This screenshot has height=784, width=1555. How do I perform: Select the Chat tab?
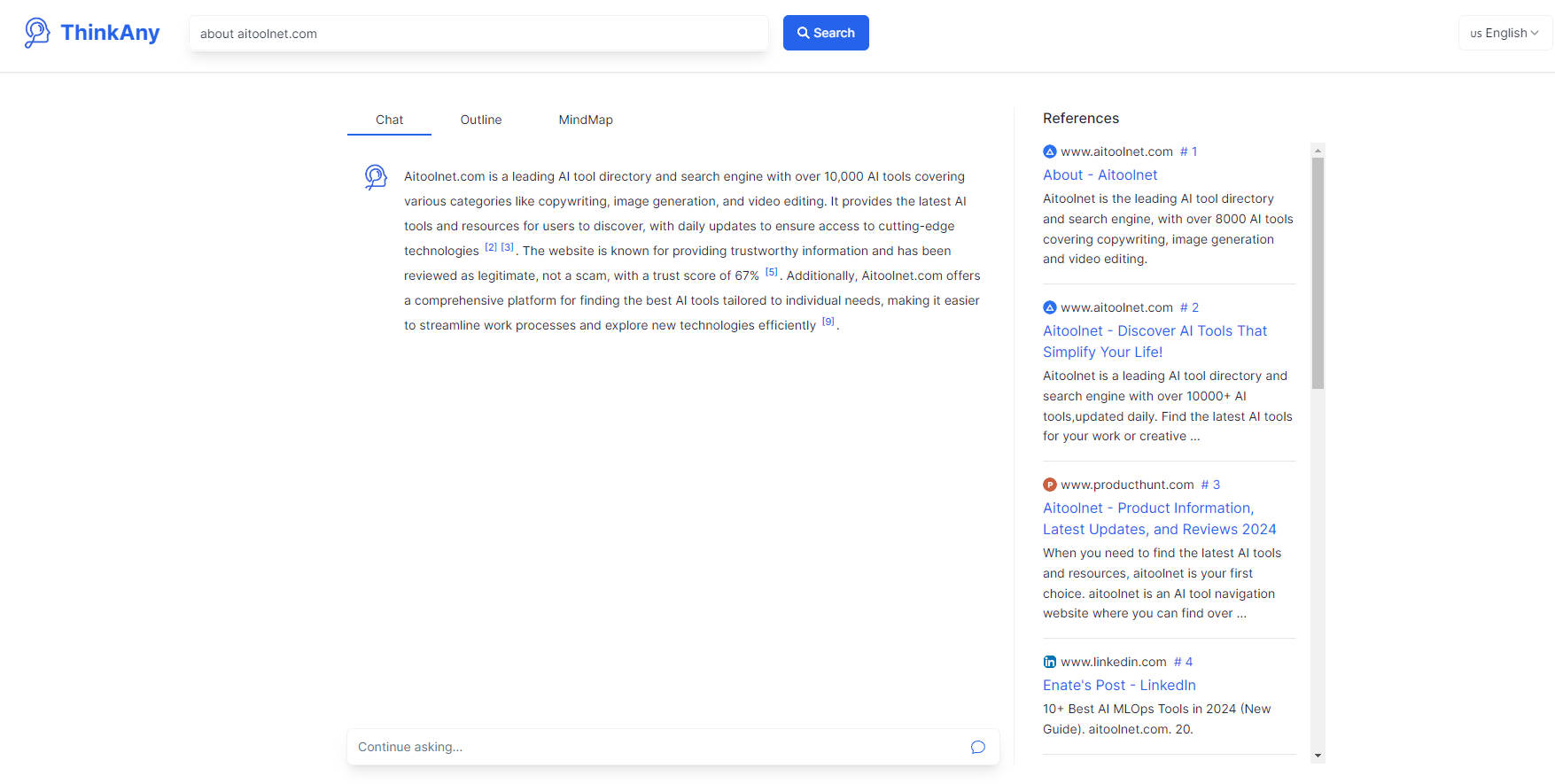[389, 120]
